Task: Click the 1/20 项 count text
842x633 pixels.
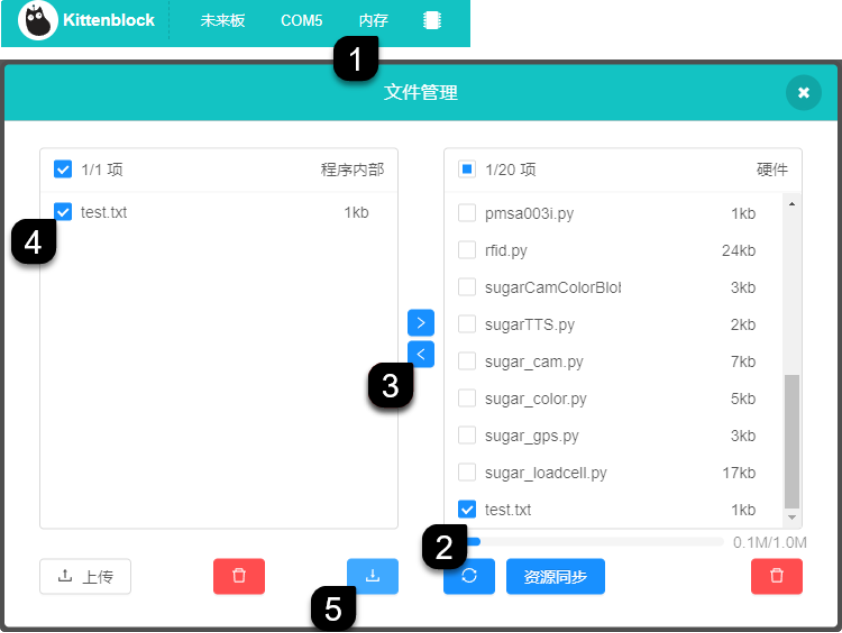Action: click(510, 170)
